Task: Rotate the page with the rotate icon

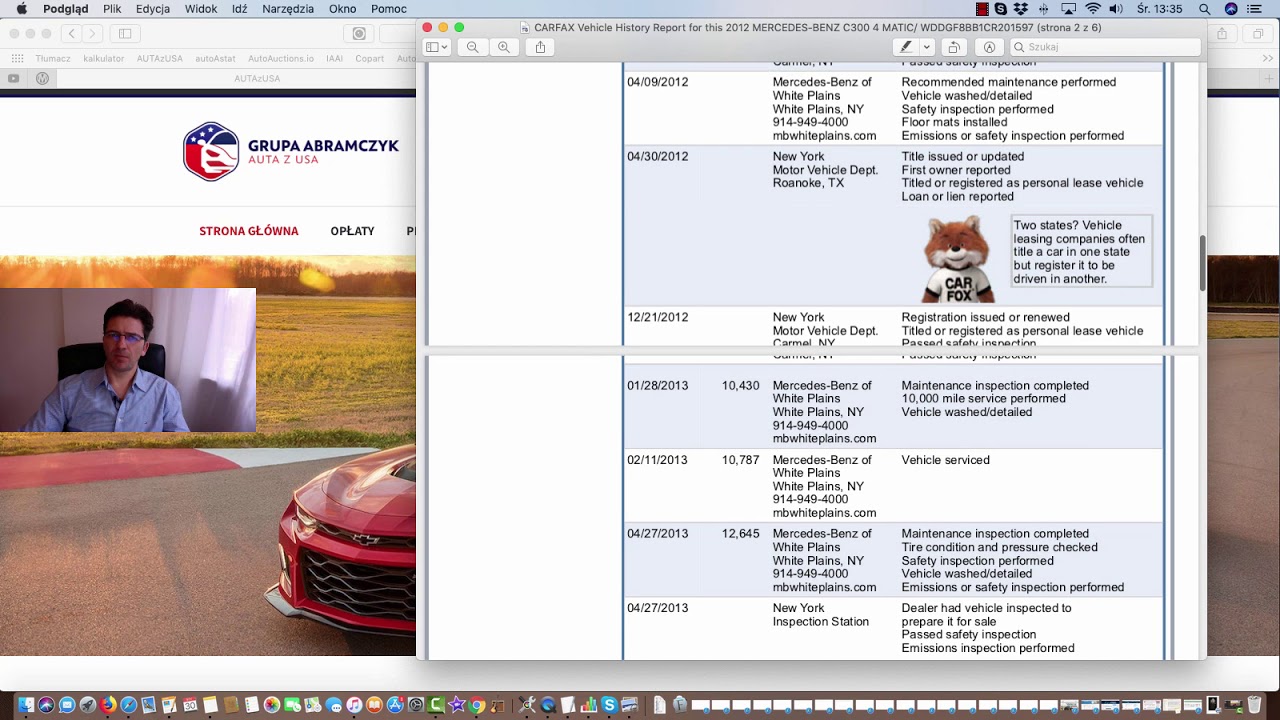Action: click(x=954, y=47)
